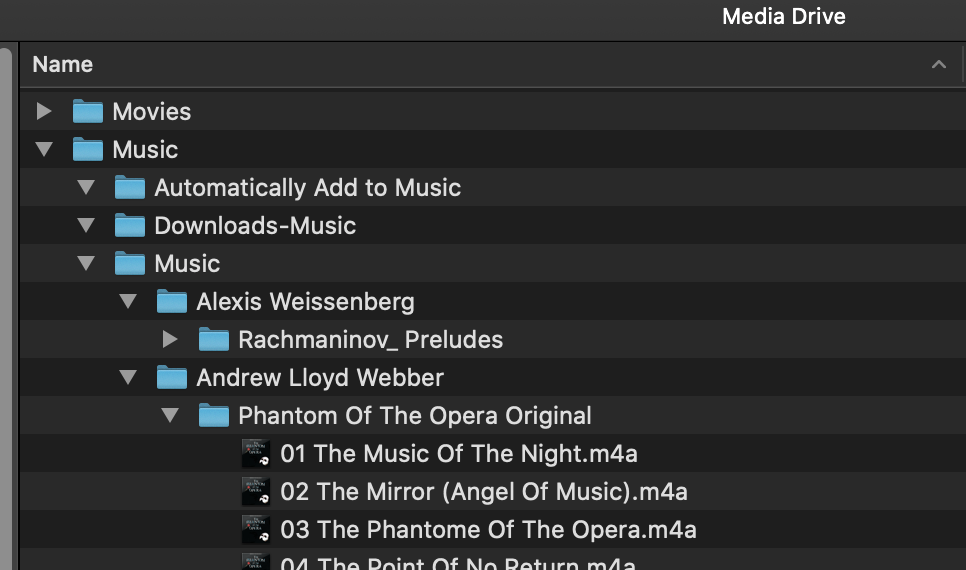The image size is (966, 570).
Task: Collapse the Automatically Add to Music triangle
Action: (86, 187)
